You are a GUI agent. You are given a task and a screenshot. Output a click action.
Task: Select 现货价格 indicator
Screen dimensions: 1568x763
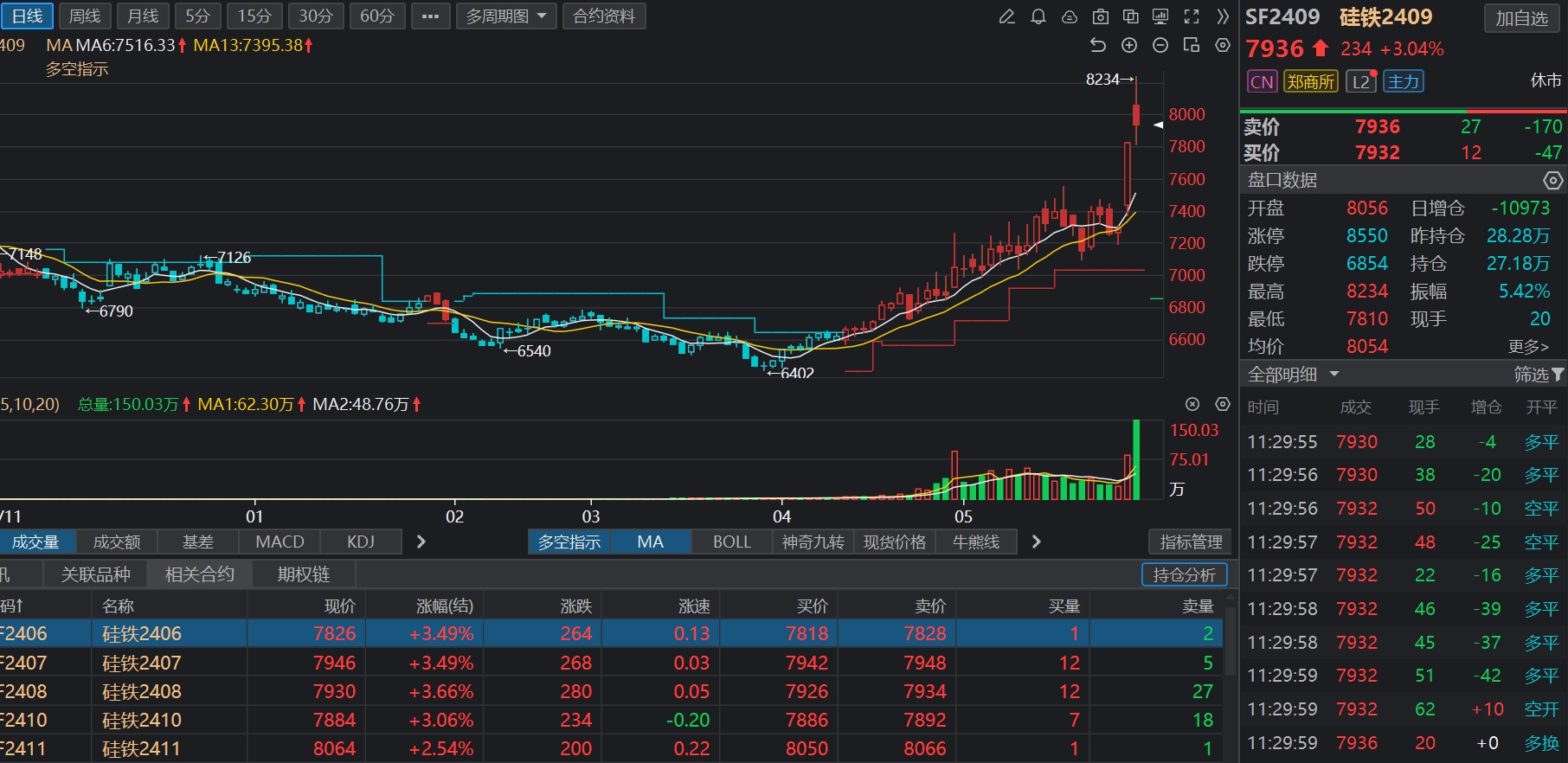point(895,542)
